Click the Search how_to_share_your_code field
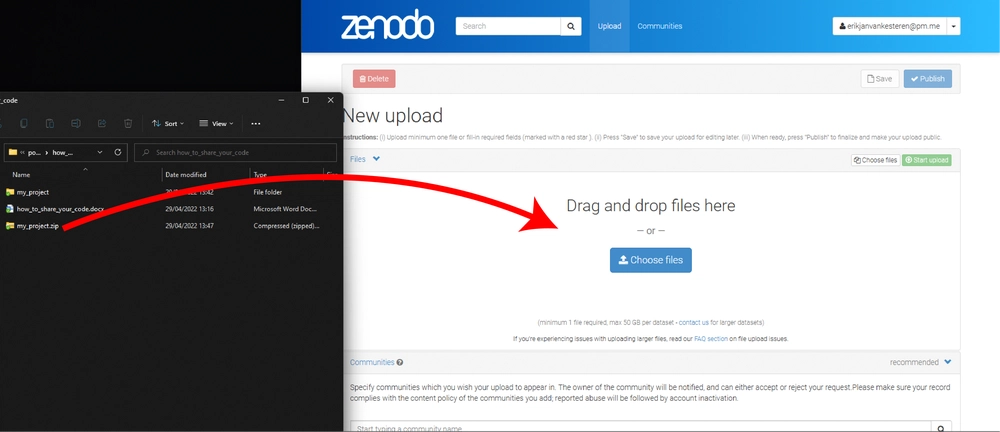Viewport: 1000px width, 432px height. coord(235,153)
